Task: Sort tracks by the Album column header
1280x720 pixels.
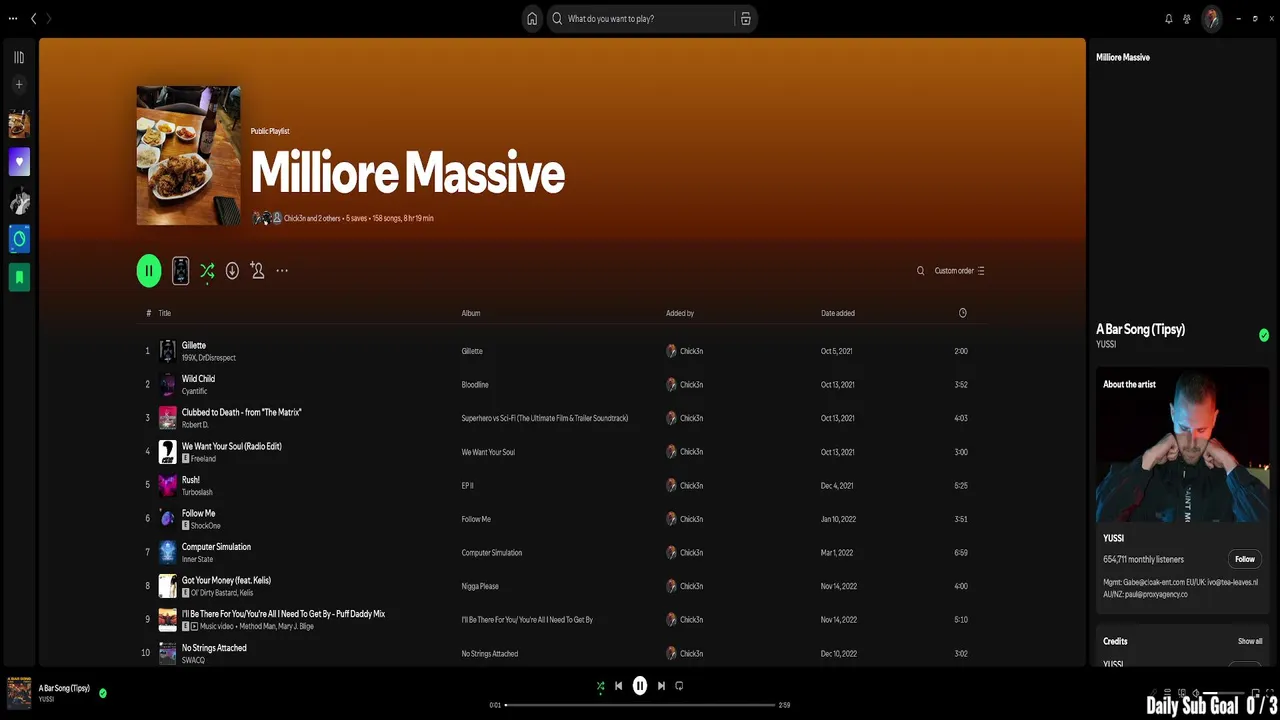Action: coord(471,313)
